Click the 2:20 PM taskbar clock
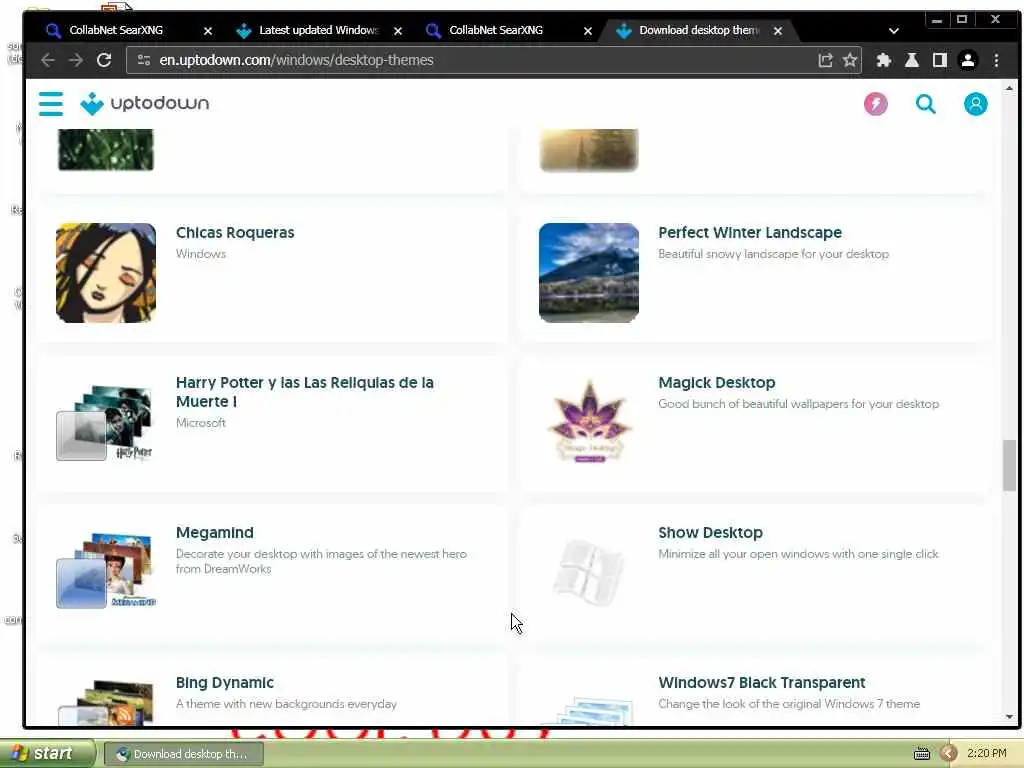This screenshot has width=1024, height=768. pos(987,754)
